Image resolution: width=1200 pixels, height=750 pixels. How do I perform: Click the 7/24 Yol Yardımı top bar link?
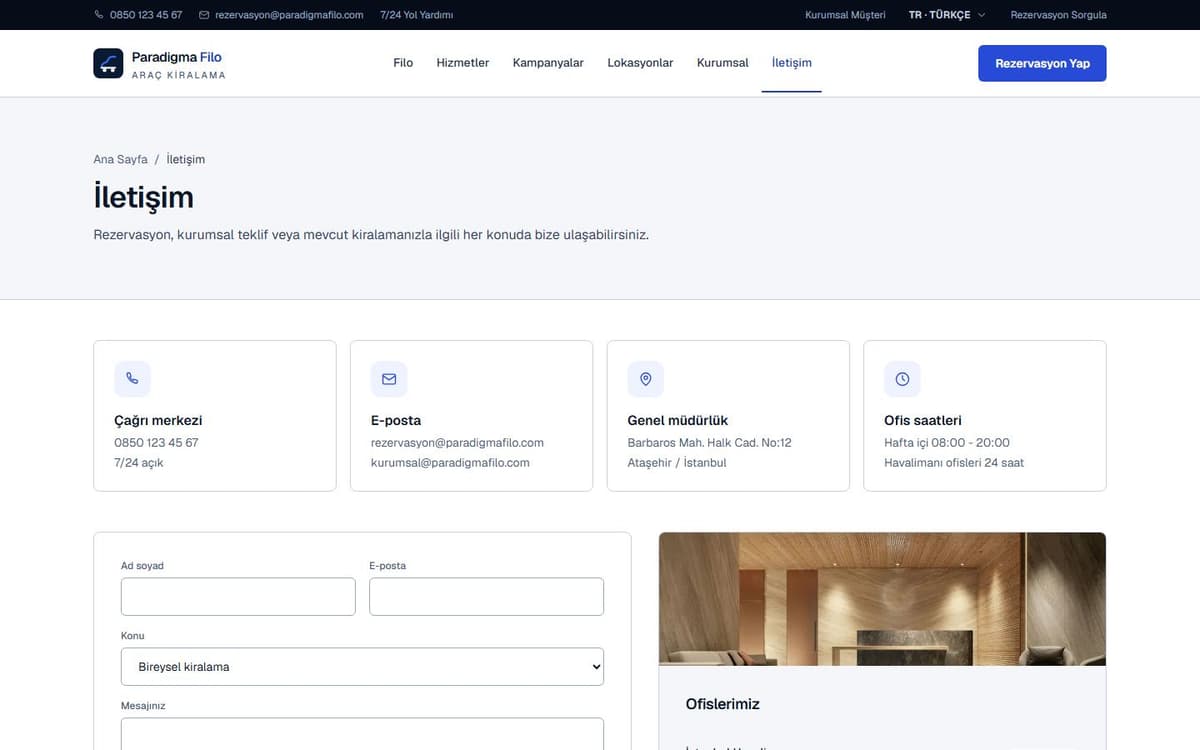click(417, 15)
